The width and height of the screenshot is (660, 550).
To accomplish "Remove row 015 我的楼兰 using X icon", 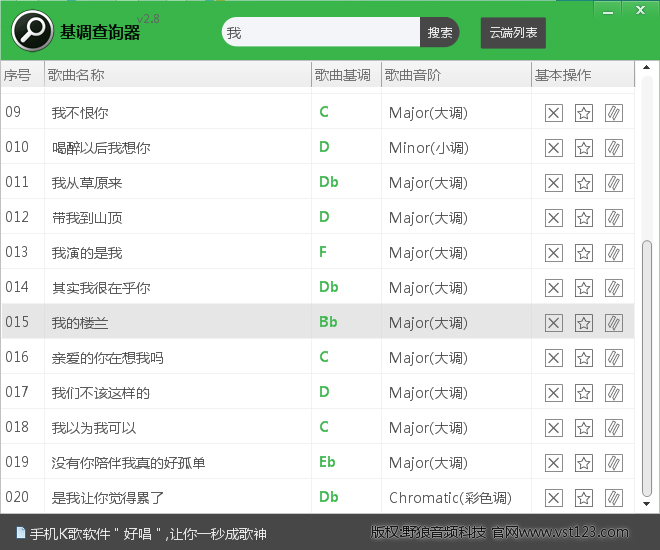I will [553, 323].
